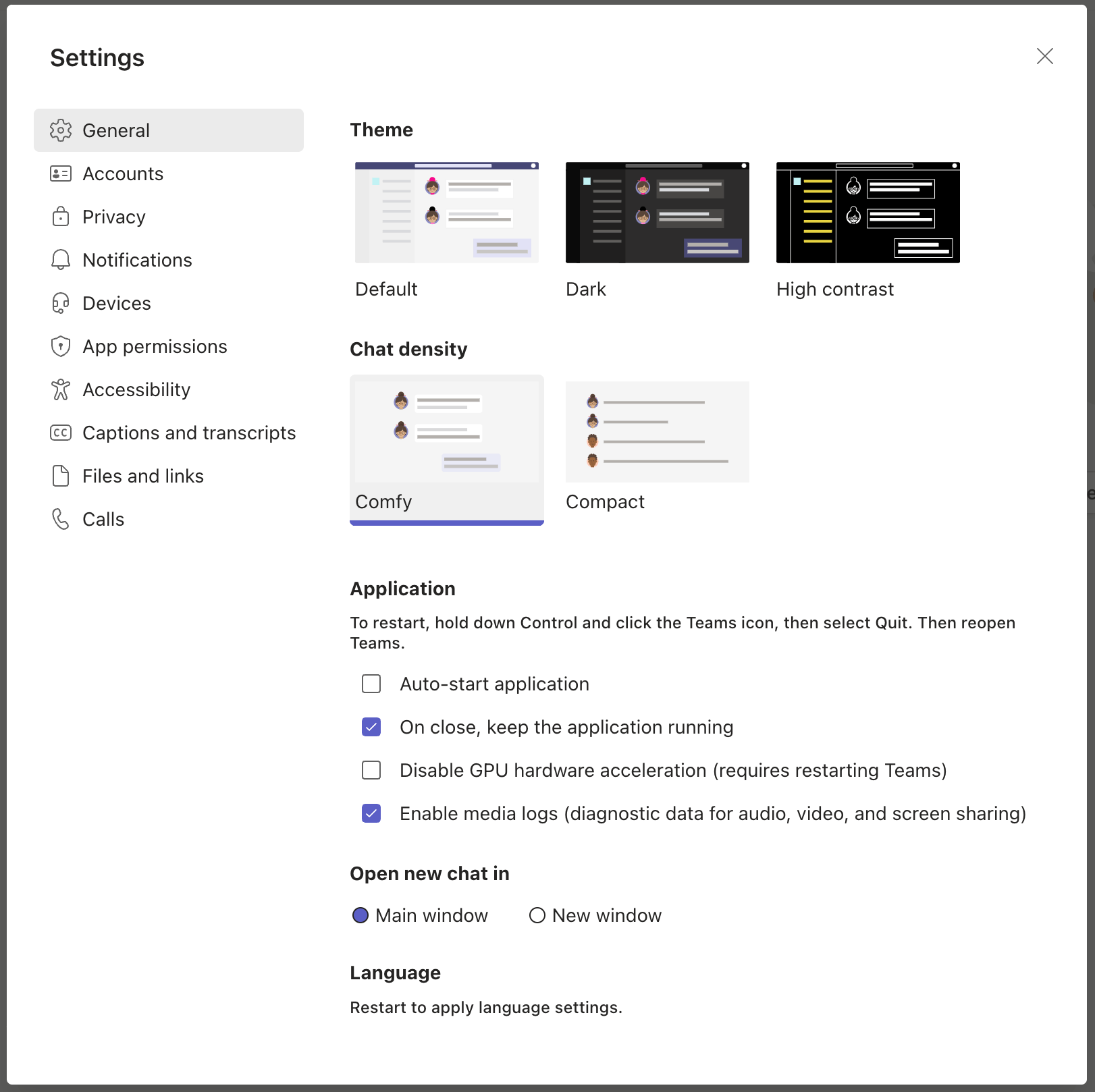Open the Notifications bell icon
Viewport: 1095px width, 1092px height.
point(61,260)
